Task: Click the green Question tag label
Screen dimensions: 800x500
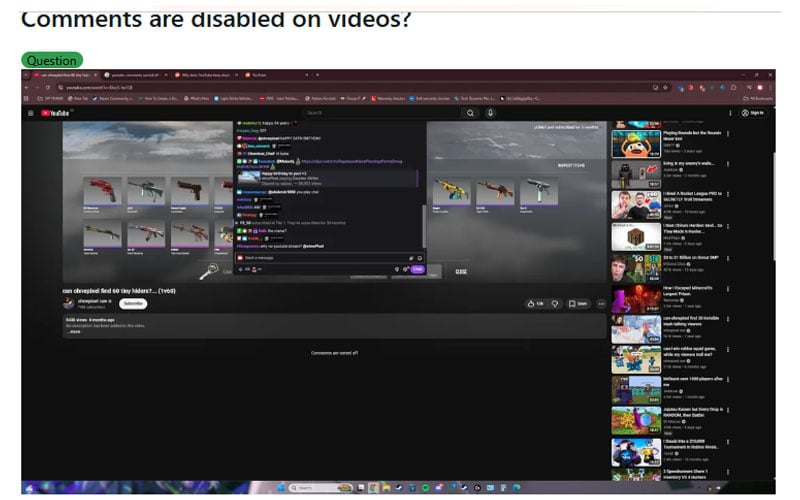Action: point(52,60)
